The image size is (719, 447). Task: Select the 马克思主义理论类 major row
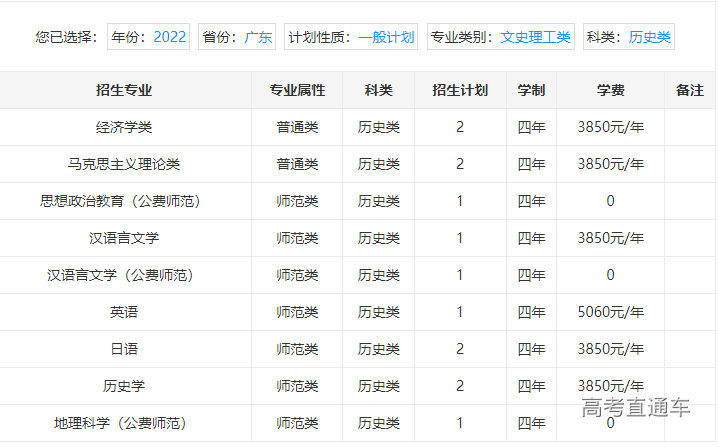pos(124,164)
